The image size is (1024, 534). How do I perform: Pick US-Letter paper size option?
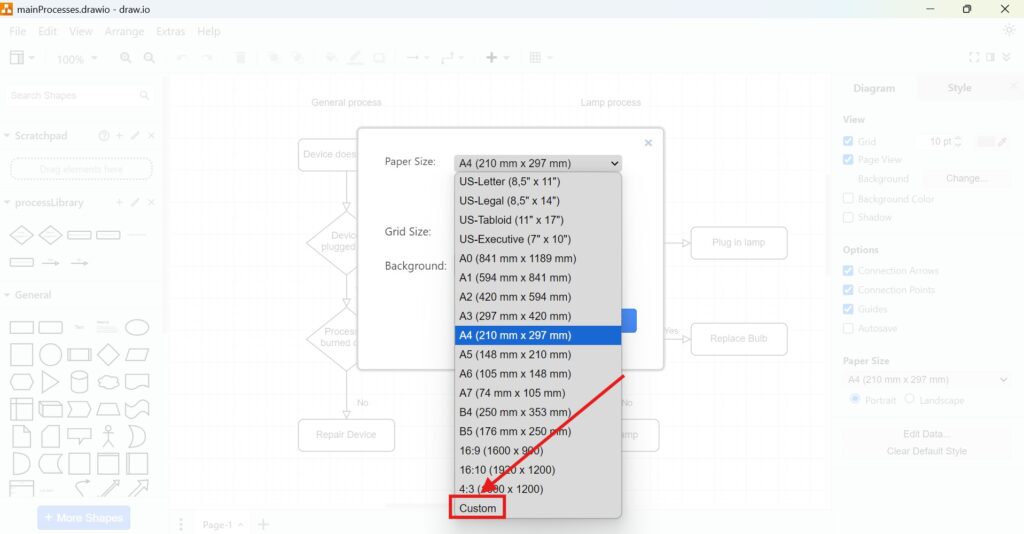(x=509, y=182)
